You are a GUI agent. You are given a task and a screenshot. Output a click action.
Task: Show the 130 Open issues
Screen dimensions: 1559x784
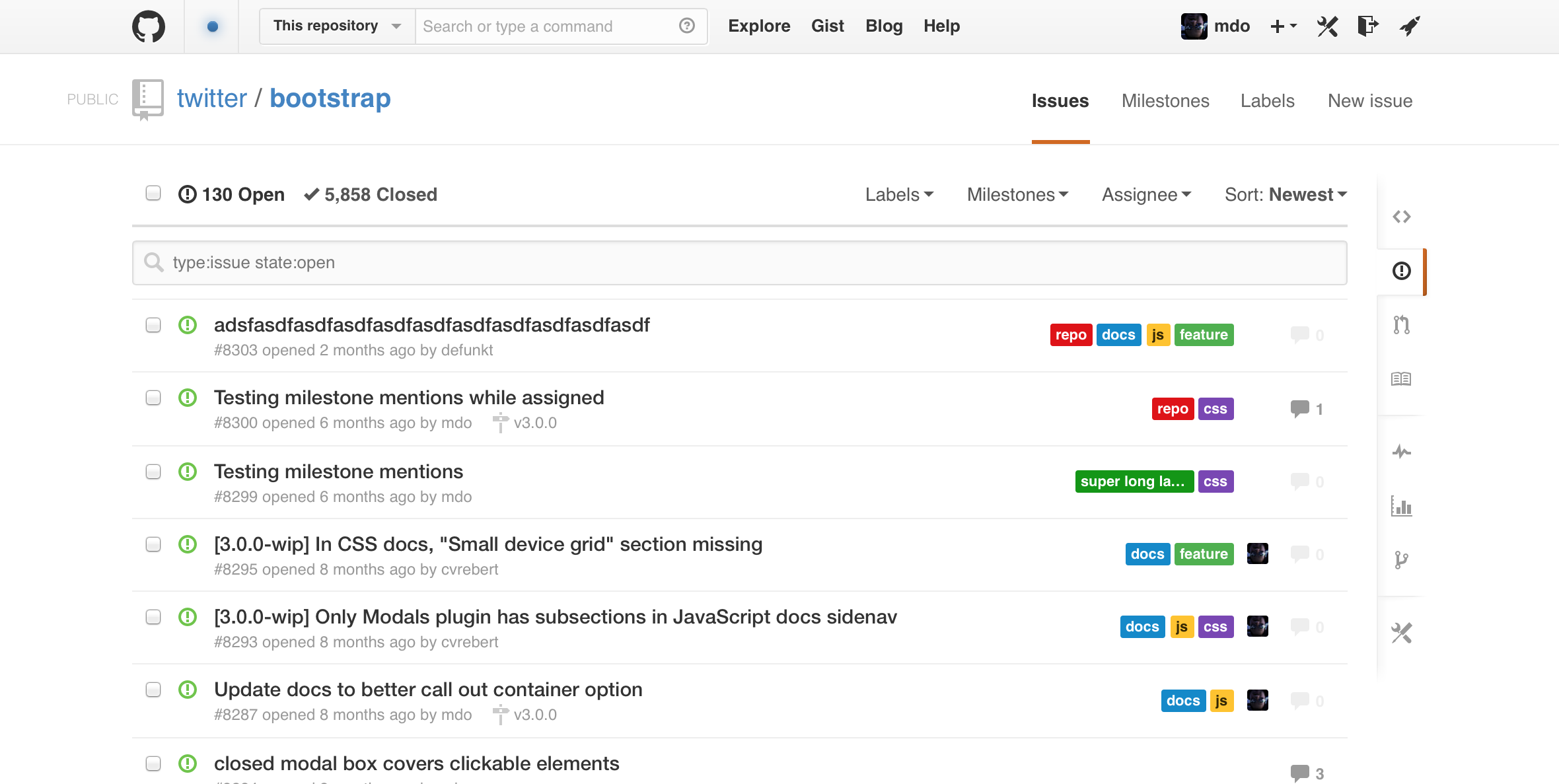[x=232, y=195]
